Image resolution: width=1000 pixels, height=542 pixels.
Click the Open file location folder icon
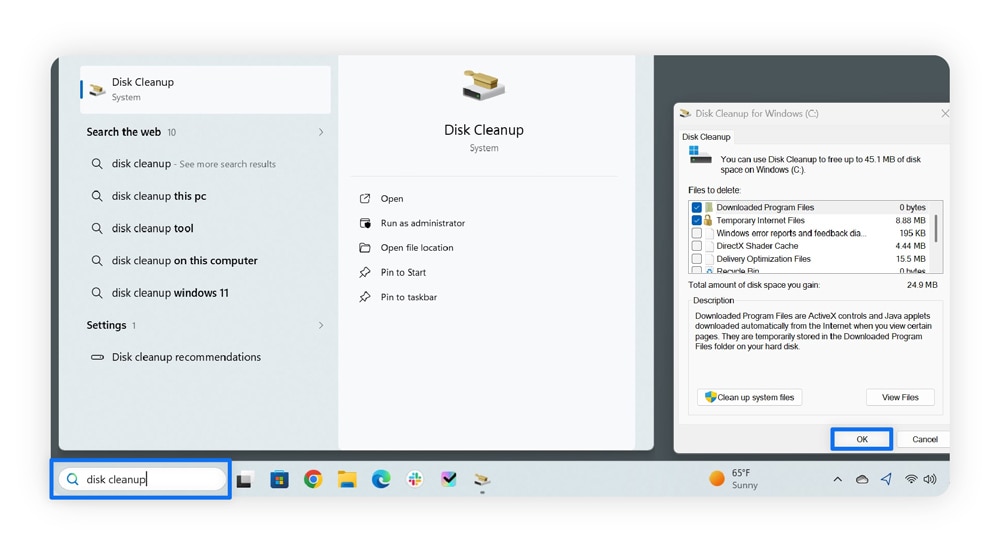365,247
